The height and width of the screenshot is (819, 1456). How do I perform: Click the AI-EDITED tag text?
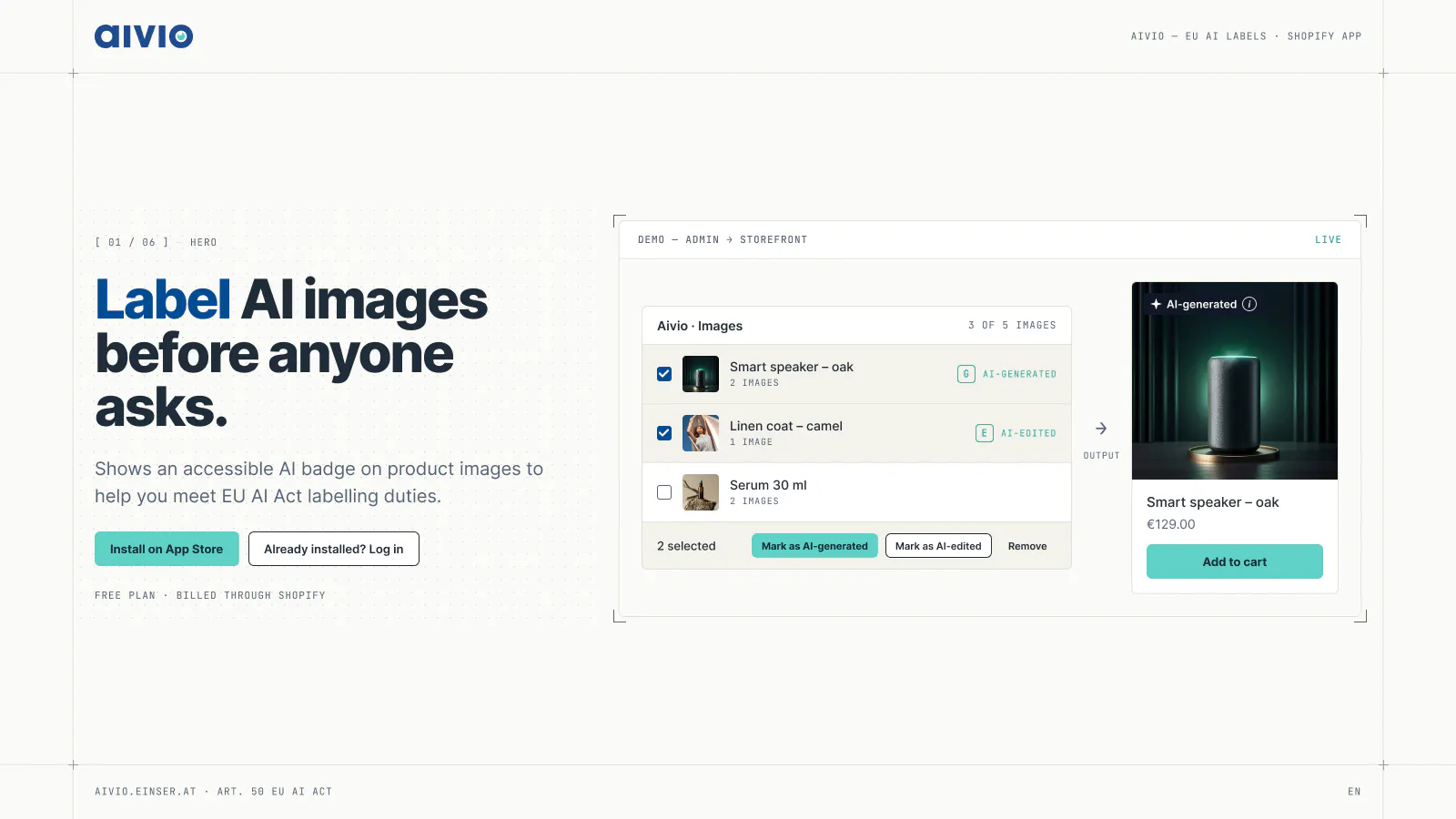tap(1028, 433)
